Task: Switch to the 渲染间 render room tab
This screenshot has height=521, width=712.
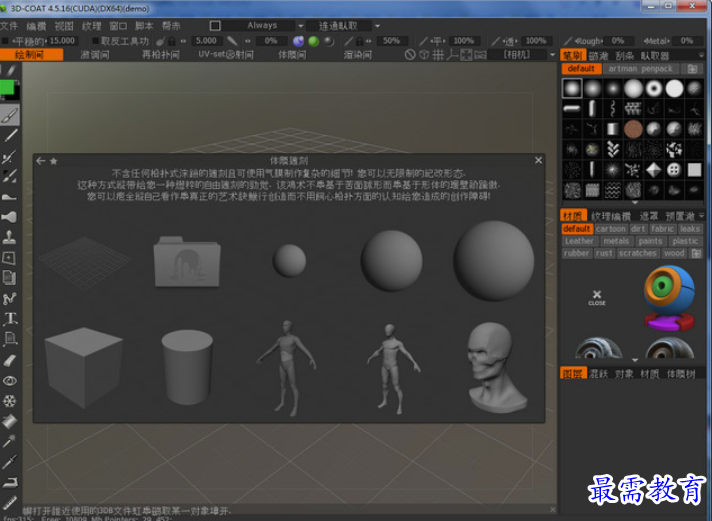Action: pos(357,55)
